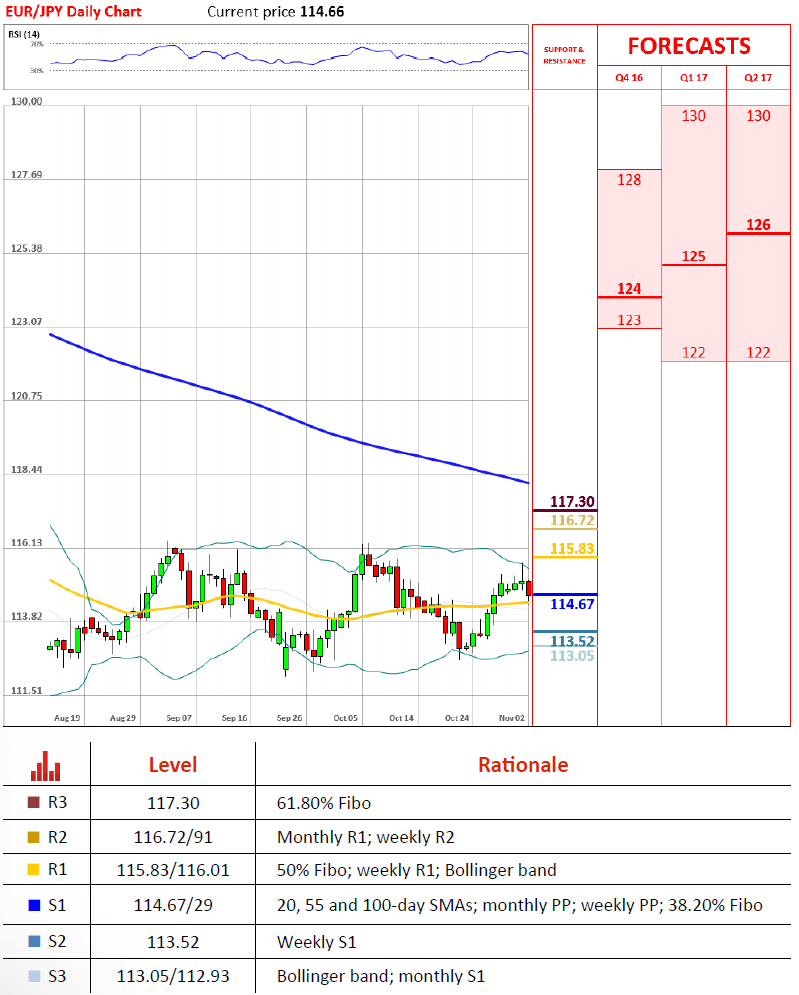
Task: Click the 113.05 support level label
Action: tap(572, 656)
